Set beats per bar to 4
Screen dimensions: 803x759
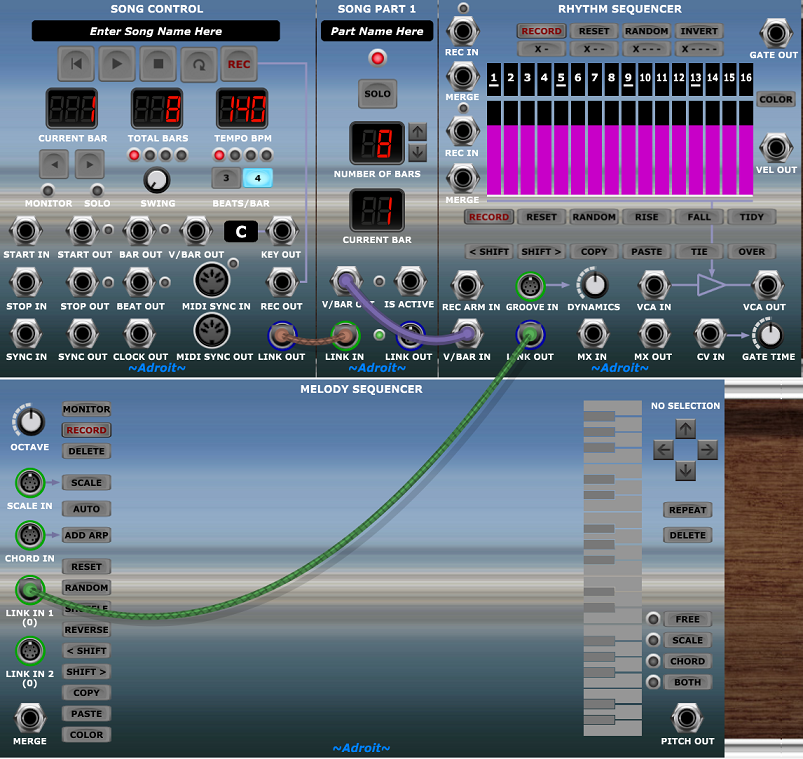point(258,178)
